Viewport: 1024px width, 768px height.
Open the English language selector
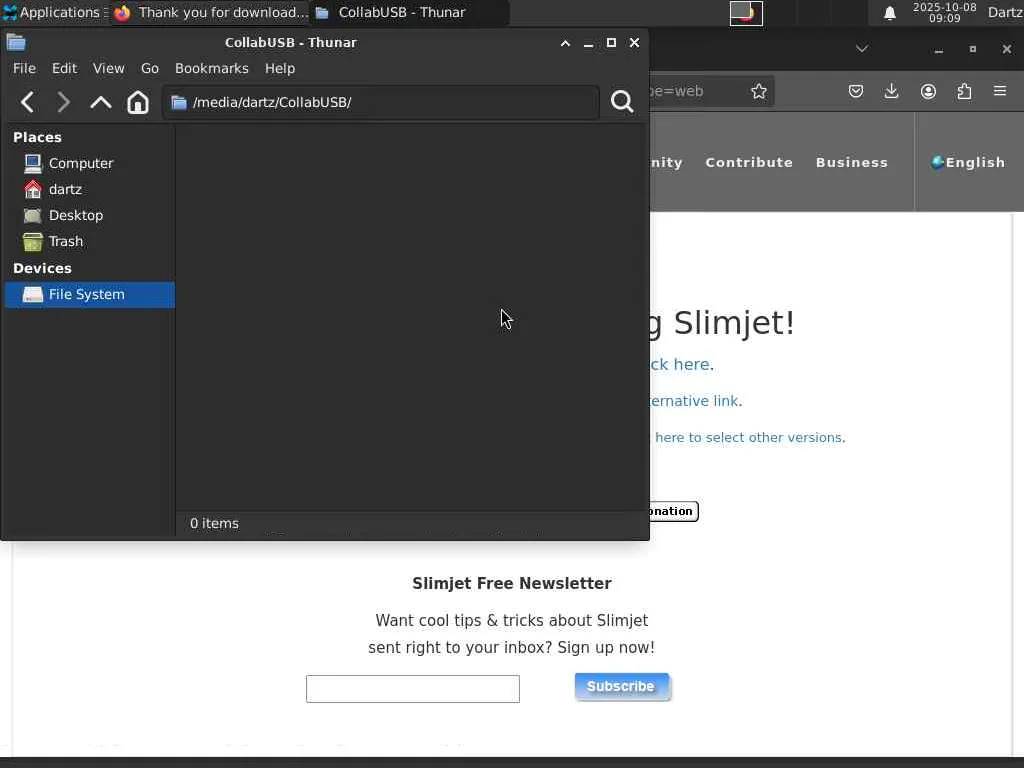click(x=968, y=163)
